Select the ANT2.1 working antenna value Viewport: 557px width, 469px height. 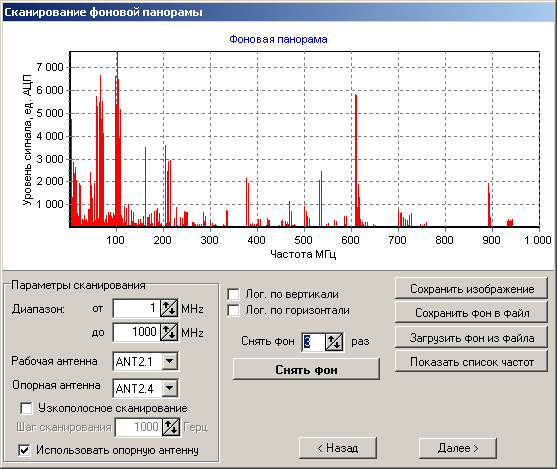[138, 361]
